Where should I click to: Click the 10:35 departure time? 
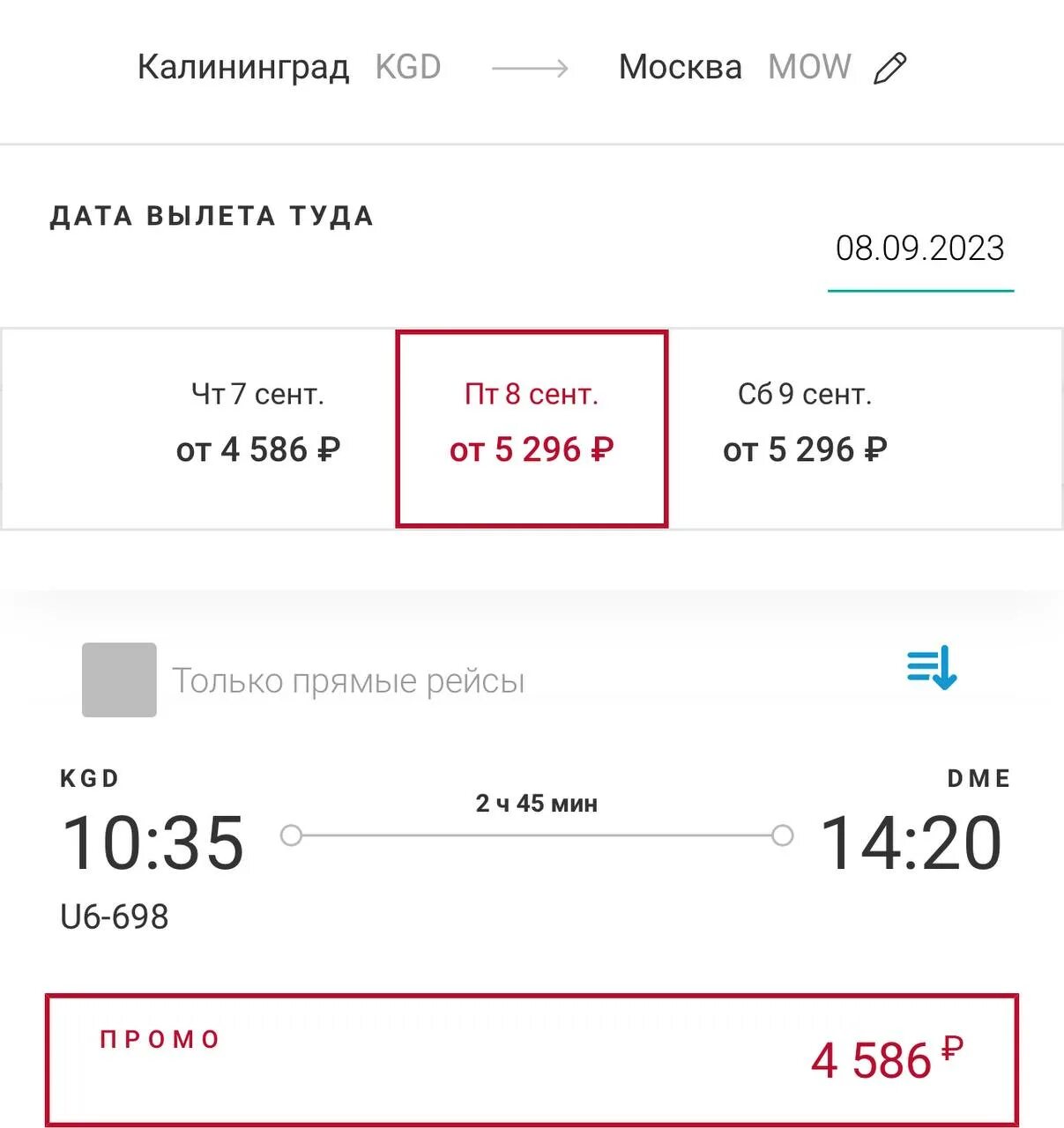(153, 843)
